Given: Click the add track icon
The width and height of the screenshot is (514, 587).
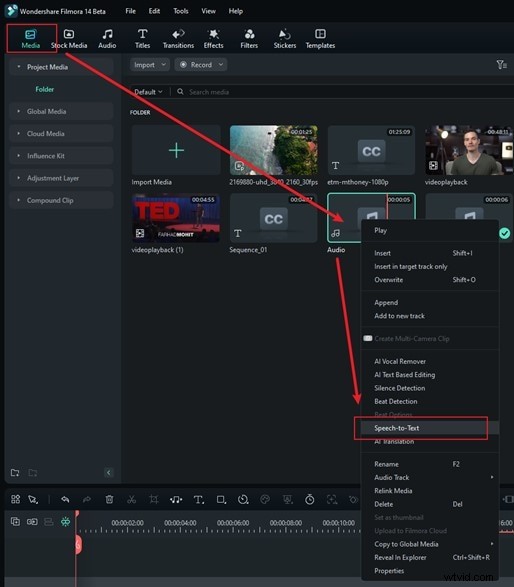Looking at the screenshot, I should (x=15, y=521).
